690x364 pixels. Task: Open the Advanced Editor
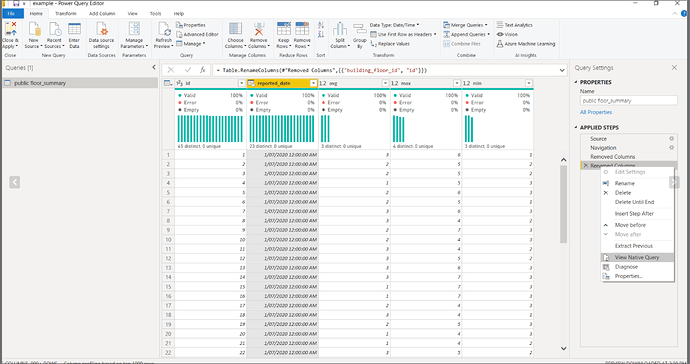(x=197, y=34)
